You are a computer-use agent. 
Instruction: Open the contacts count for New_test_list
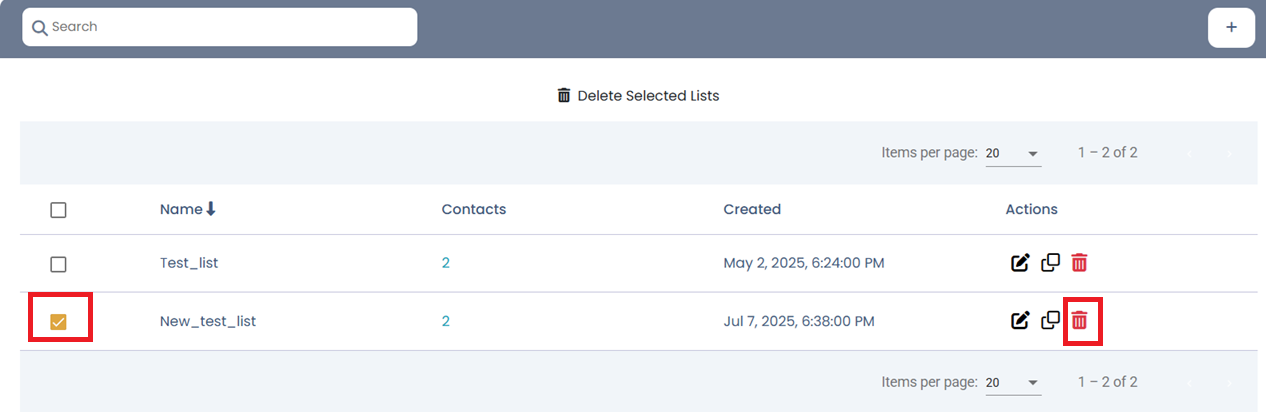446,321
